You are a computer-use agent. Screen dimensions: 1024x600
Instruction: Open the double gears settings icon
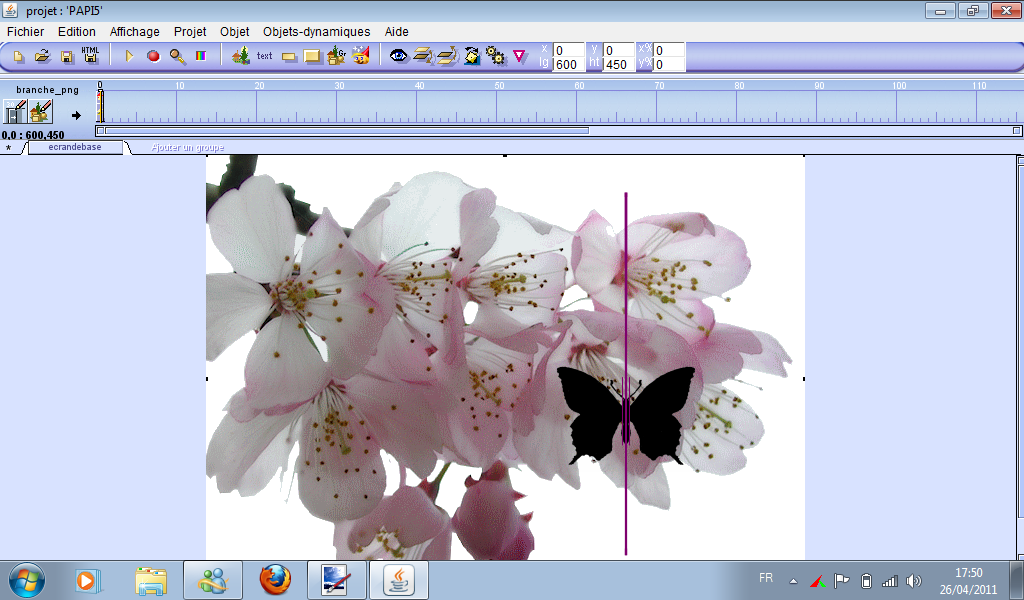495,56
